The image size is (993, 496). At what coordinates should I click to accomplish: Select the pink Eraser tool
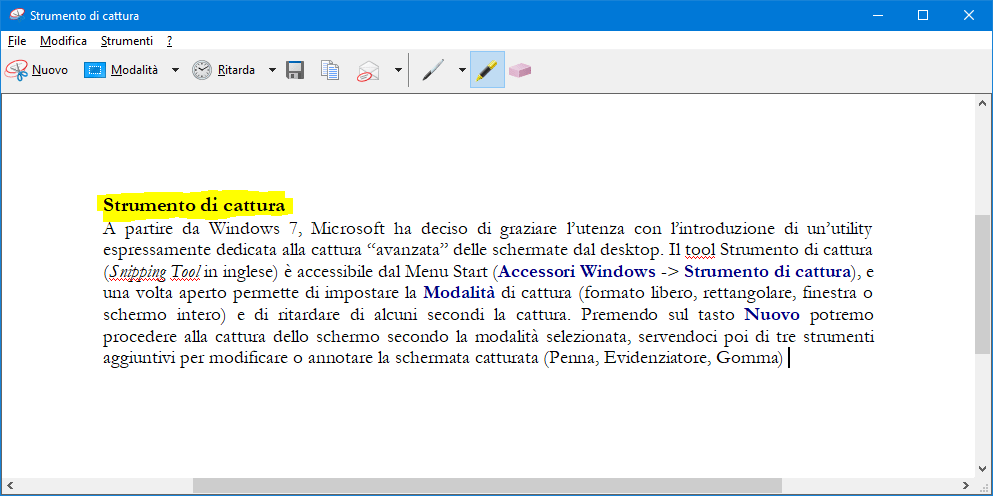[520, 70]
